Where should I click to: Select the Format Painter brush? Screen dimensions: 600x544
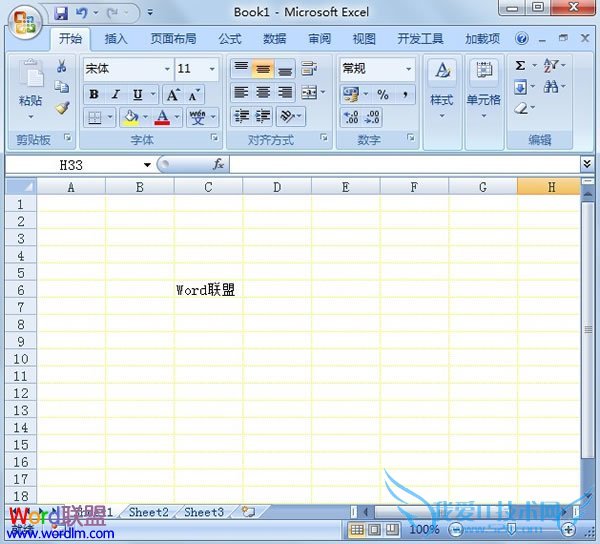point(61,107)
